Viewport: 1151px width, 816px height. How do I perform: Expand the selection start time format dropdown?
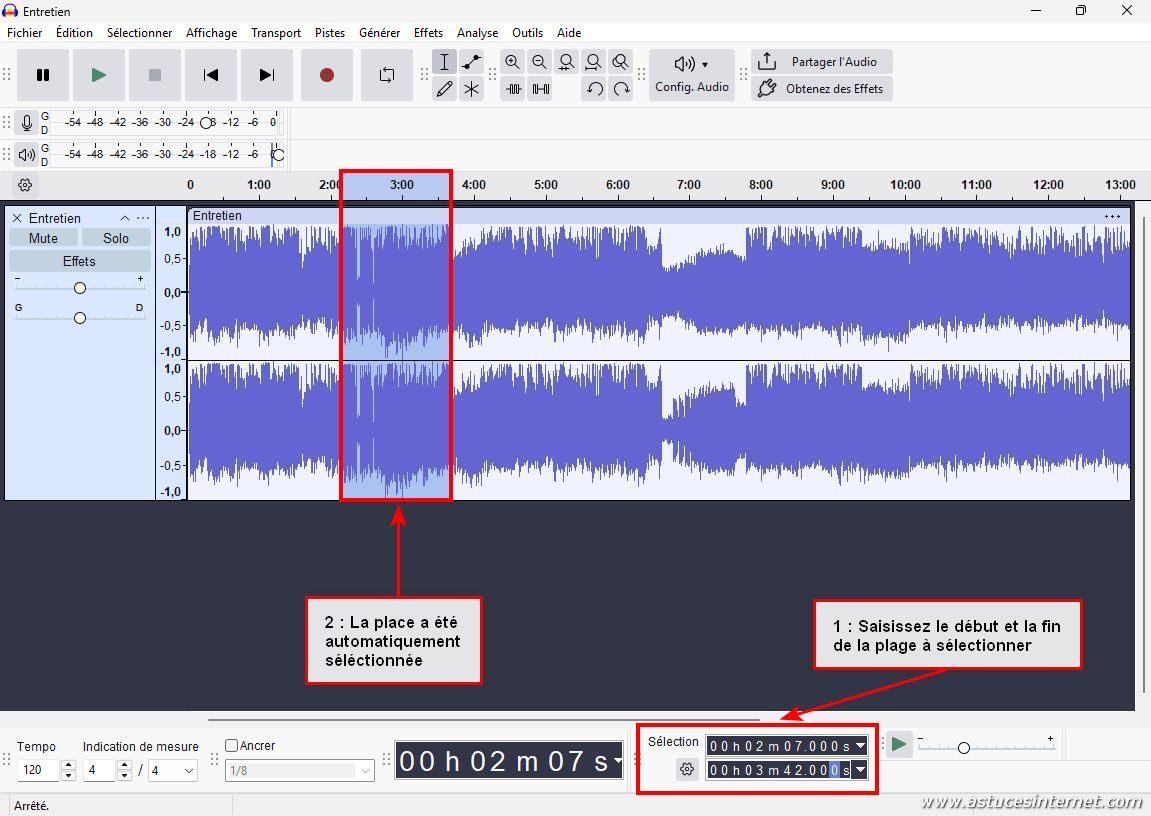point(860,745)
